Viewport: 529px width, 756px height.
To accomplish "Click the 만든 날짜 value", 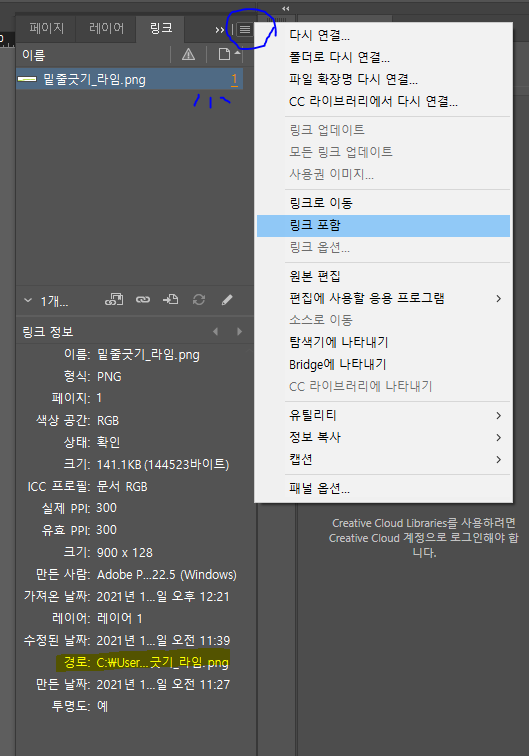I will 163,685.
